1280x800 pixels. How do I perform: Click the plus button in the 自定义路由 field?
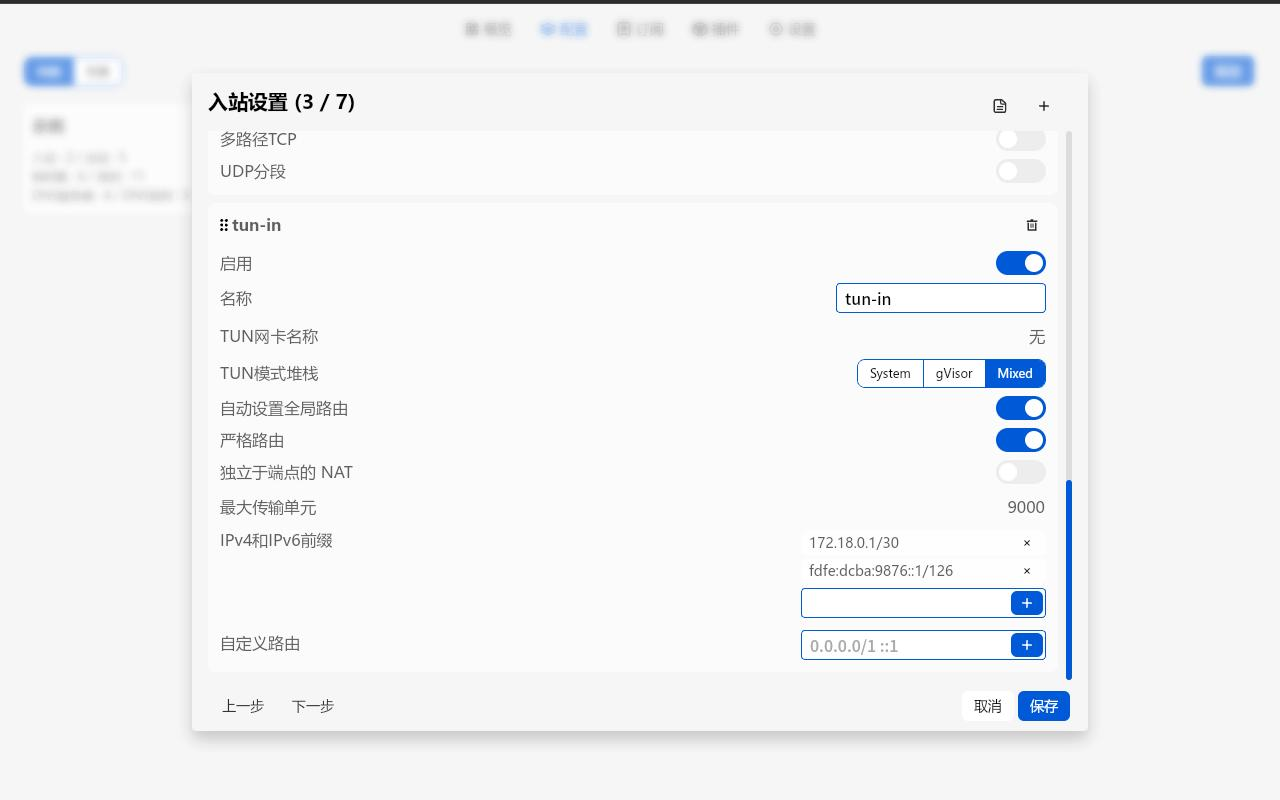tap(1027, 645)
